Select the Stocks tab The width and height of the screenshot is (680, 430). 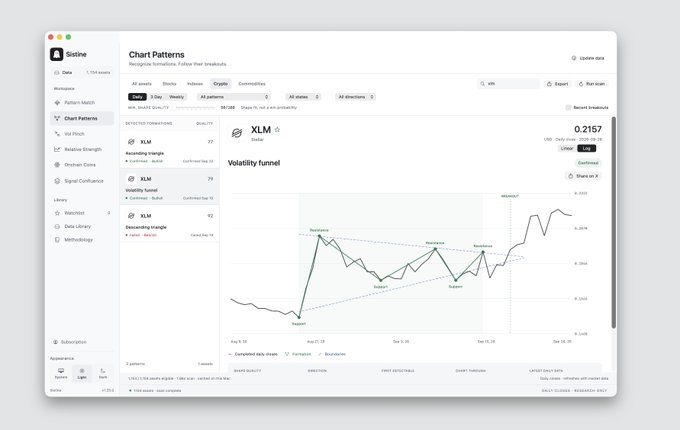click(x=170, y=84)
